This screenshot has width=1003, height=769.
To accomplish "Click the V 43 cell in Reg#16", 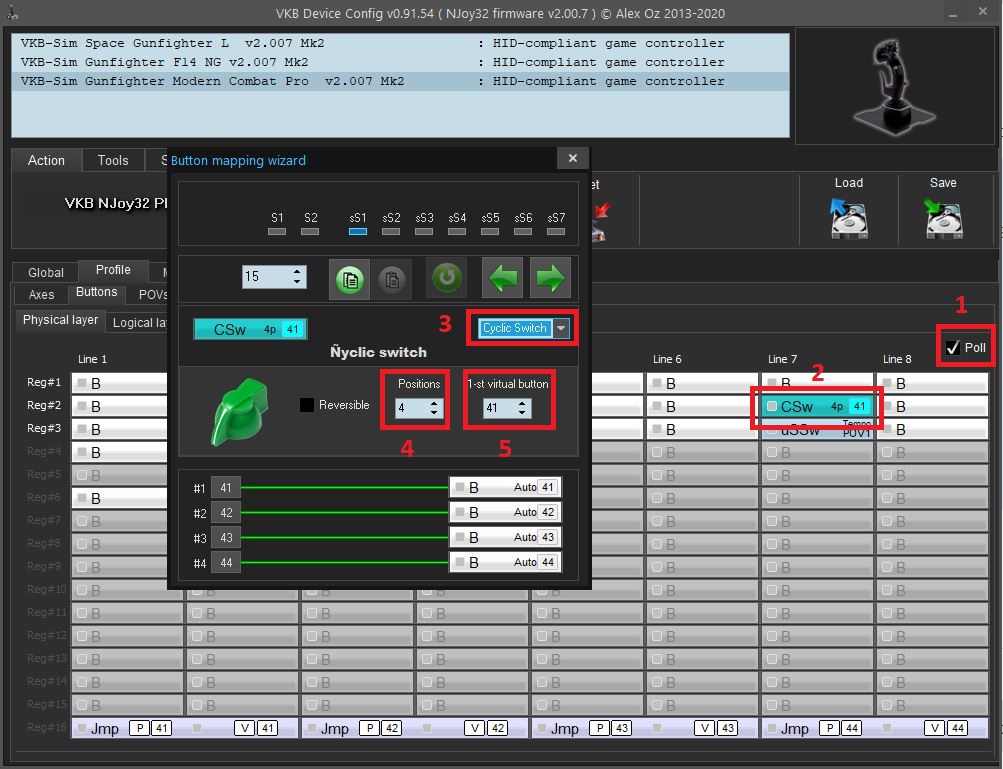I will coord(703,728).
